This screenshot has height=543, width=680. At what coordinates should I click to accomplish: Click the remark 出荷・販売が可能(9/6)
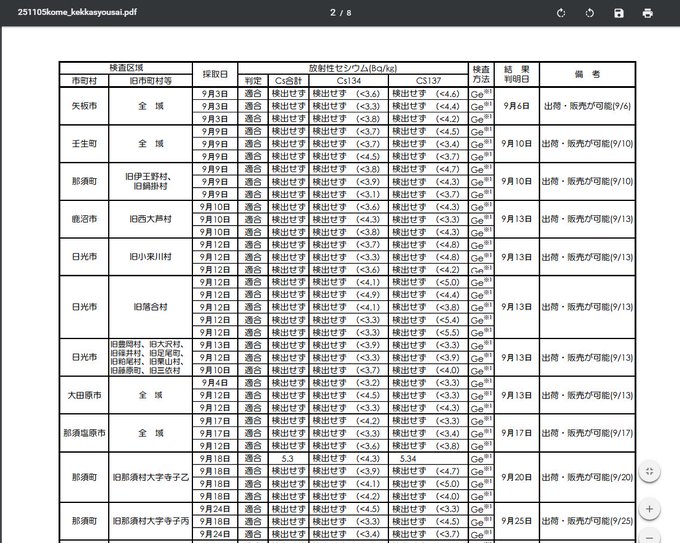click(x=587, y=106)
